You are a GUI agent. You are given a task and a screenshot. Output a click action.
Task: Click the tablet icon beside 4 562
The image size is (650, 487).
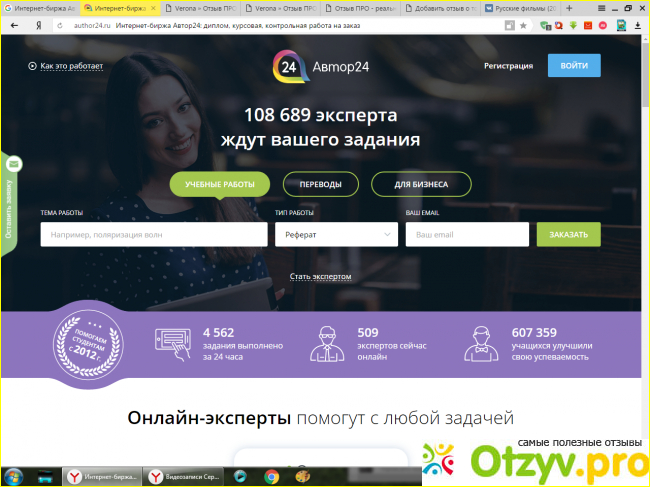click(172, 341)
